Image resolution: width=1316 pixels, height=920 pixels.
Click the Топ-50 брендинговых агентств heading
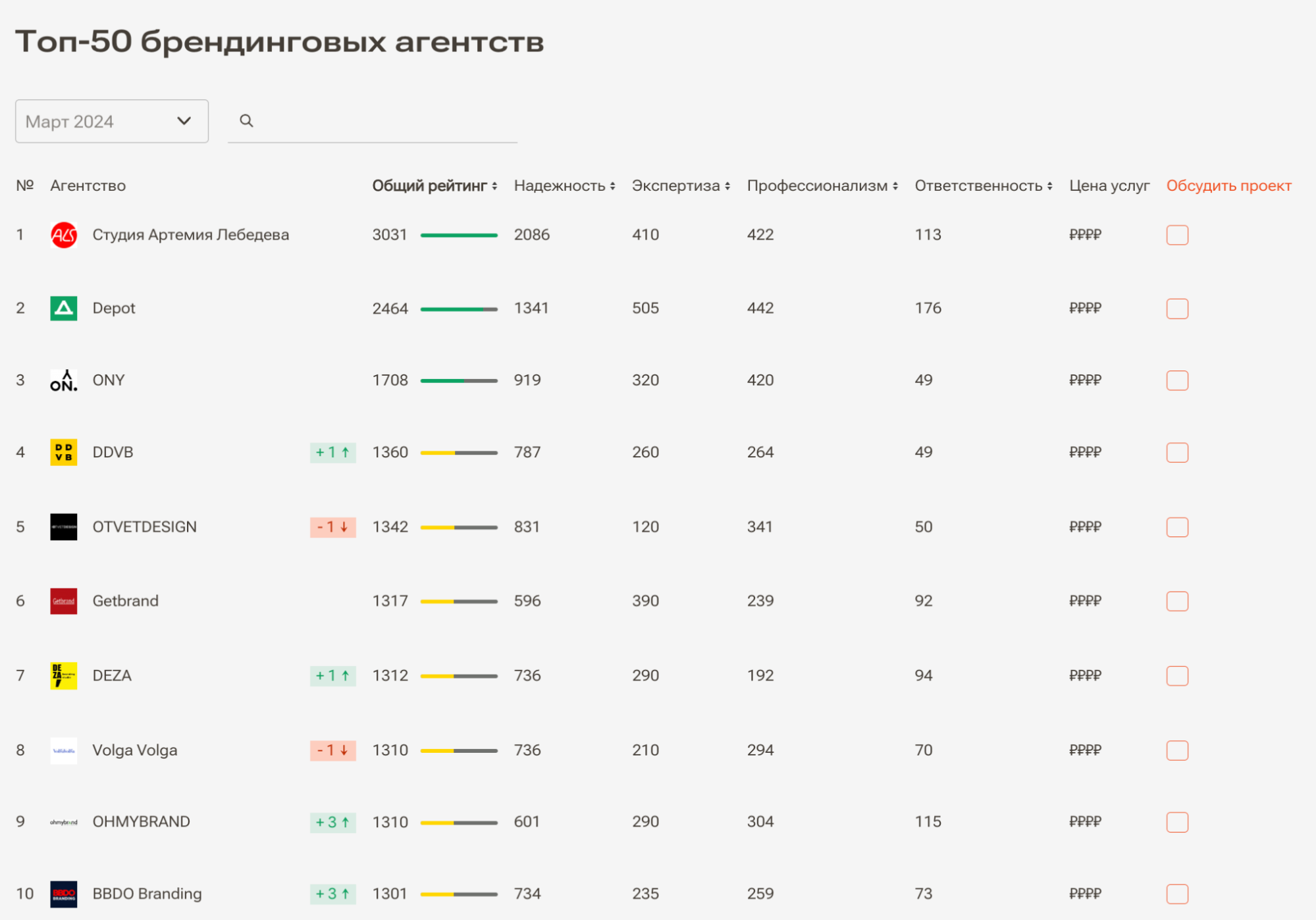[x=280, y=41]
